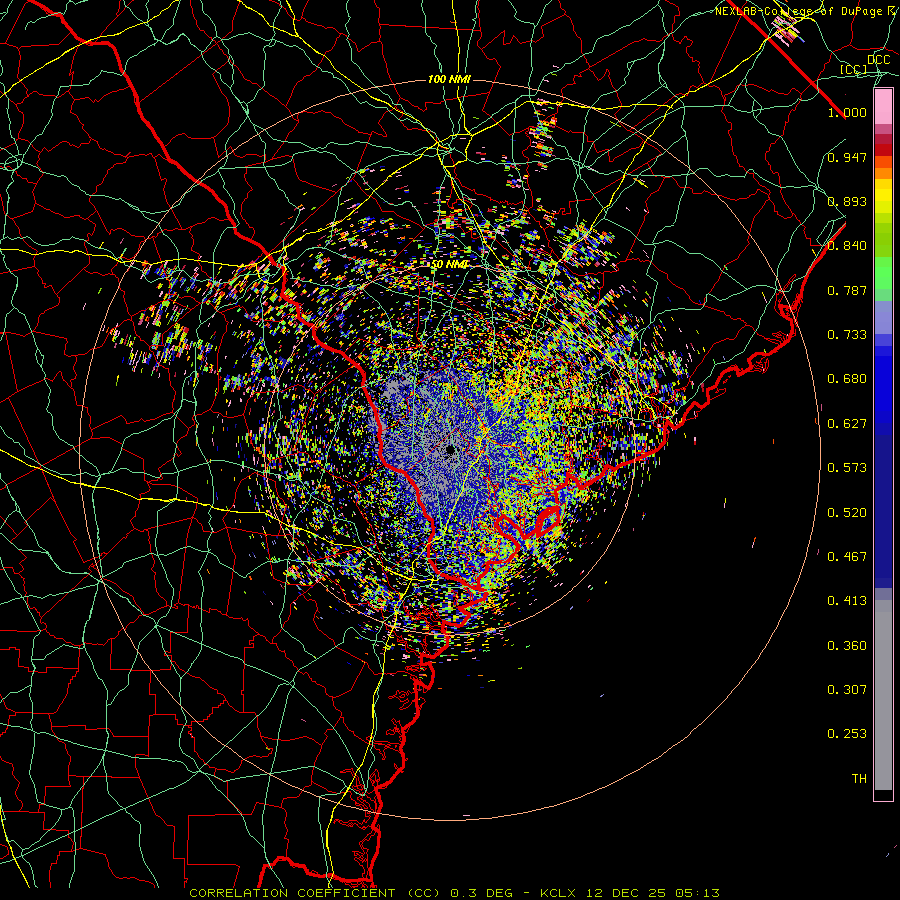Viewport: 900px width, 900px height.
Task: Click the 0.573 legend value
Action: 847,468
